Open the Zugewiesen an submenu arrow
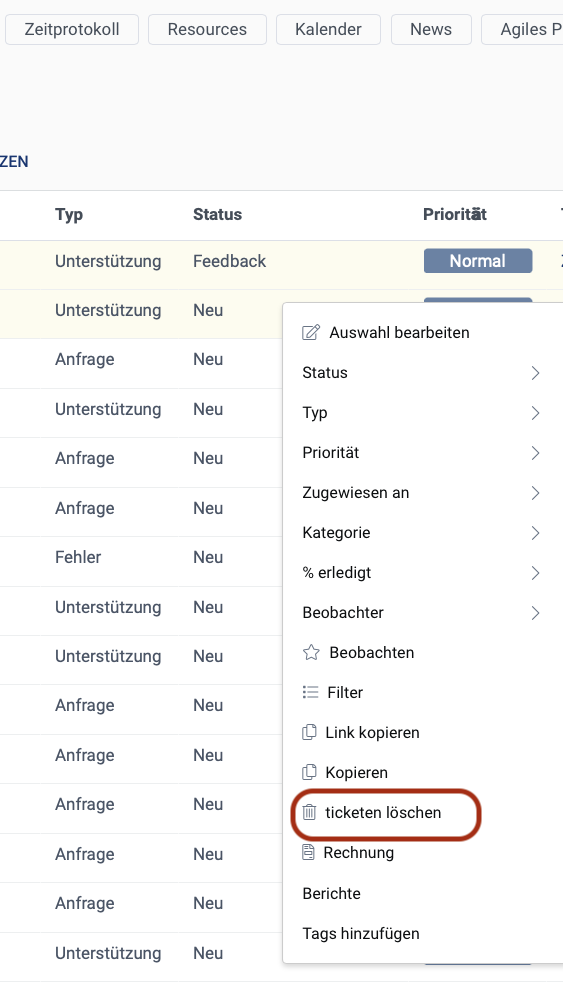Screen dimensions: 563x984 pos(535,493)
